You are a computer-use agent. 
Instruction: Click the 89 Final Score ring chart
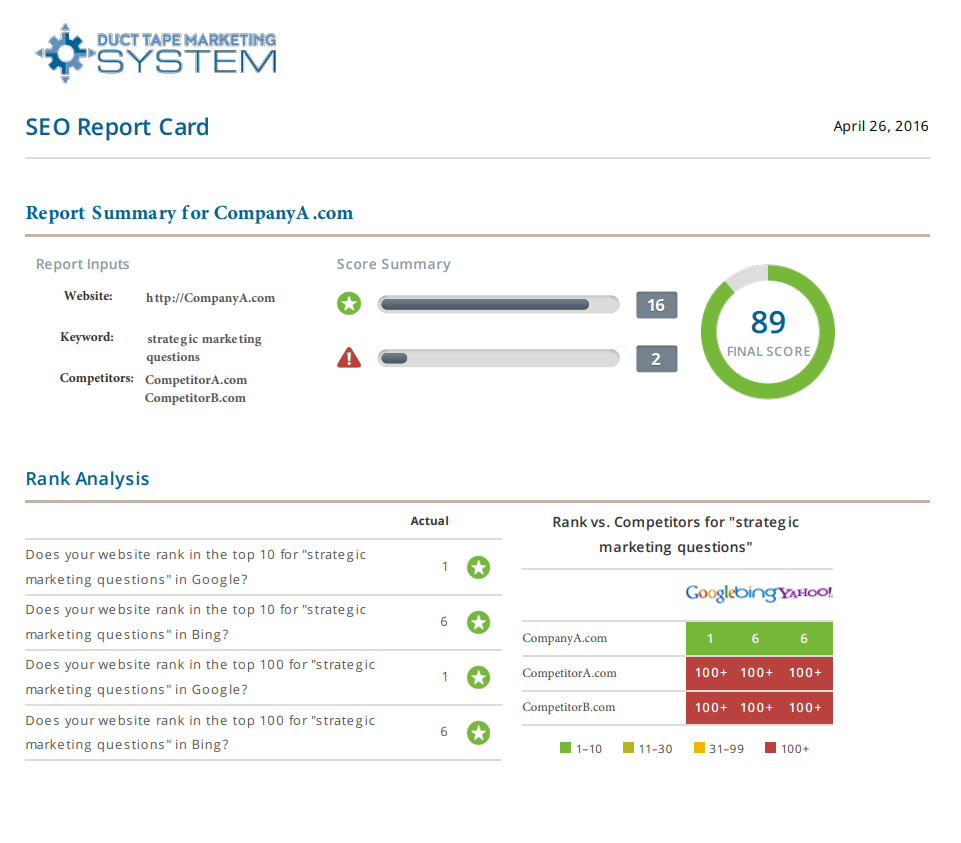768,332
